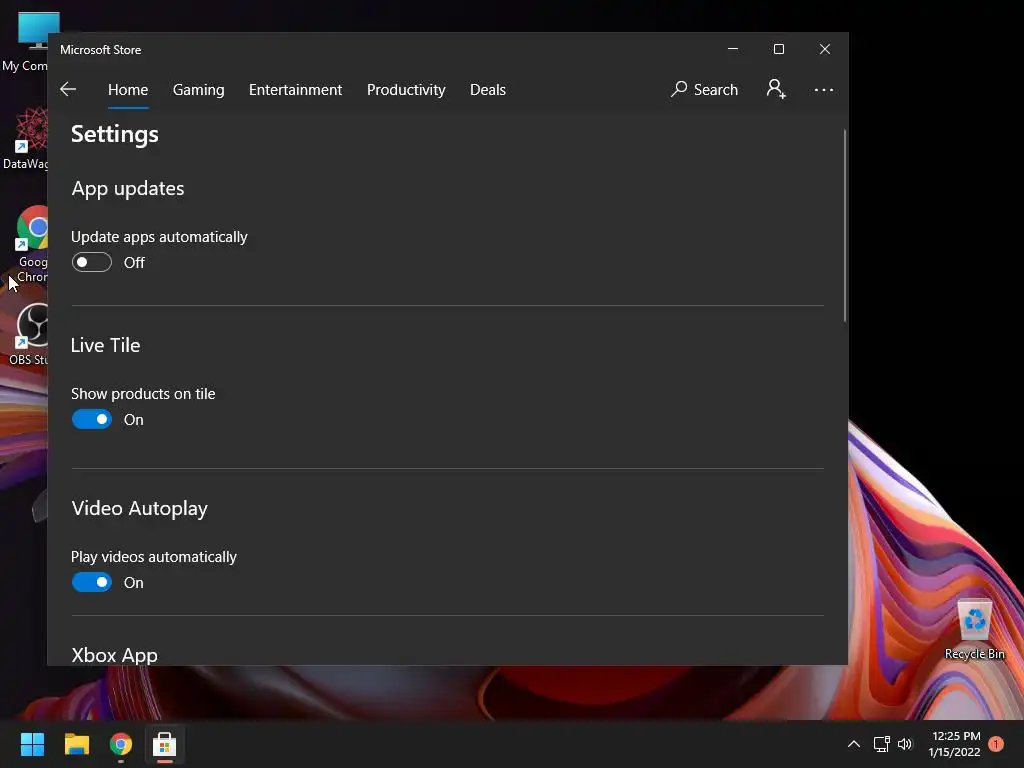
Task: Close the Microsoft Store window
Action: 825,49
